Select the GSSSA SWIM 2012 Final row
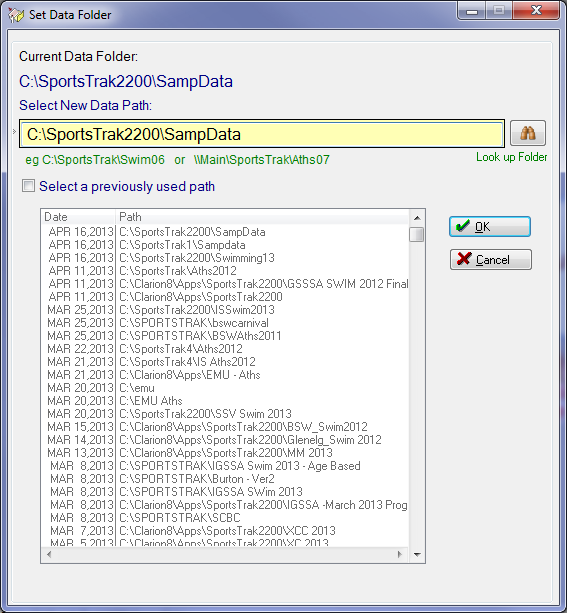The height and width of the screenshot is (613, 567). 225,283
